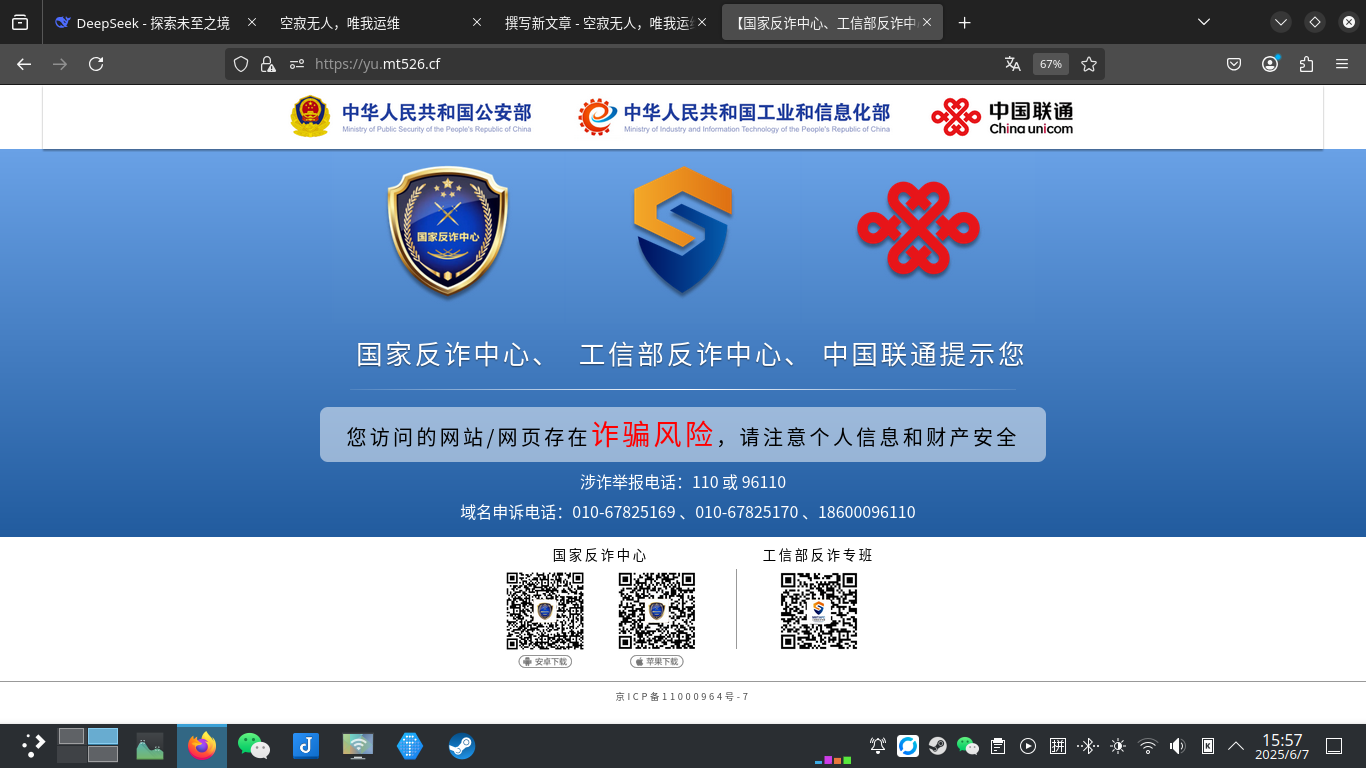The width and height of the screenshot is (1366, 768).
Task: Open the blue hexagon T taskbar app
Action: (410, 746)
